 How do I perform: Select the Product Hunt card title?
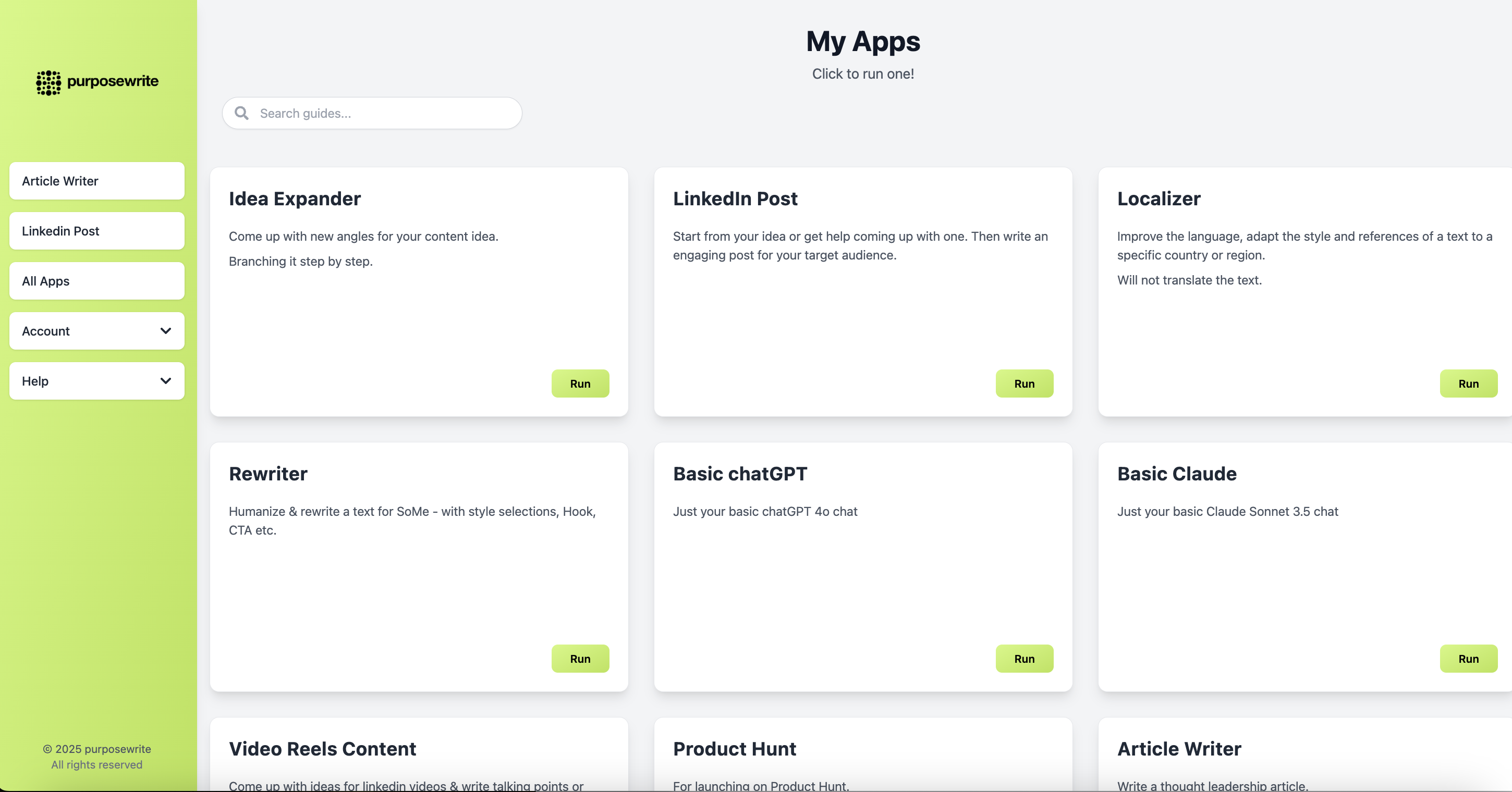click(734, 749)
